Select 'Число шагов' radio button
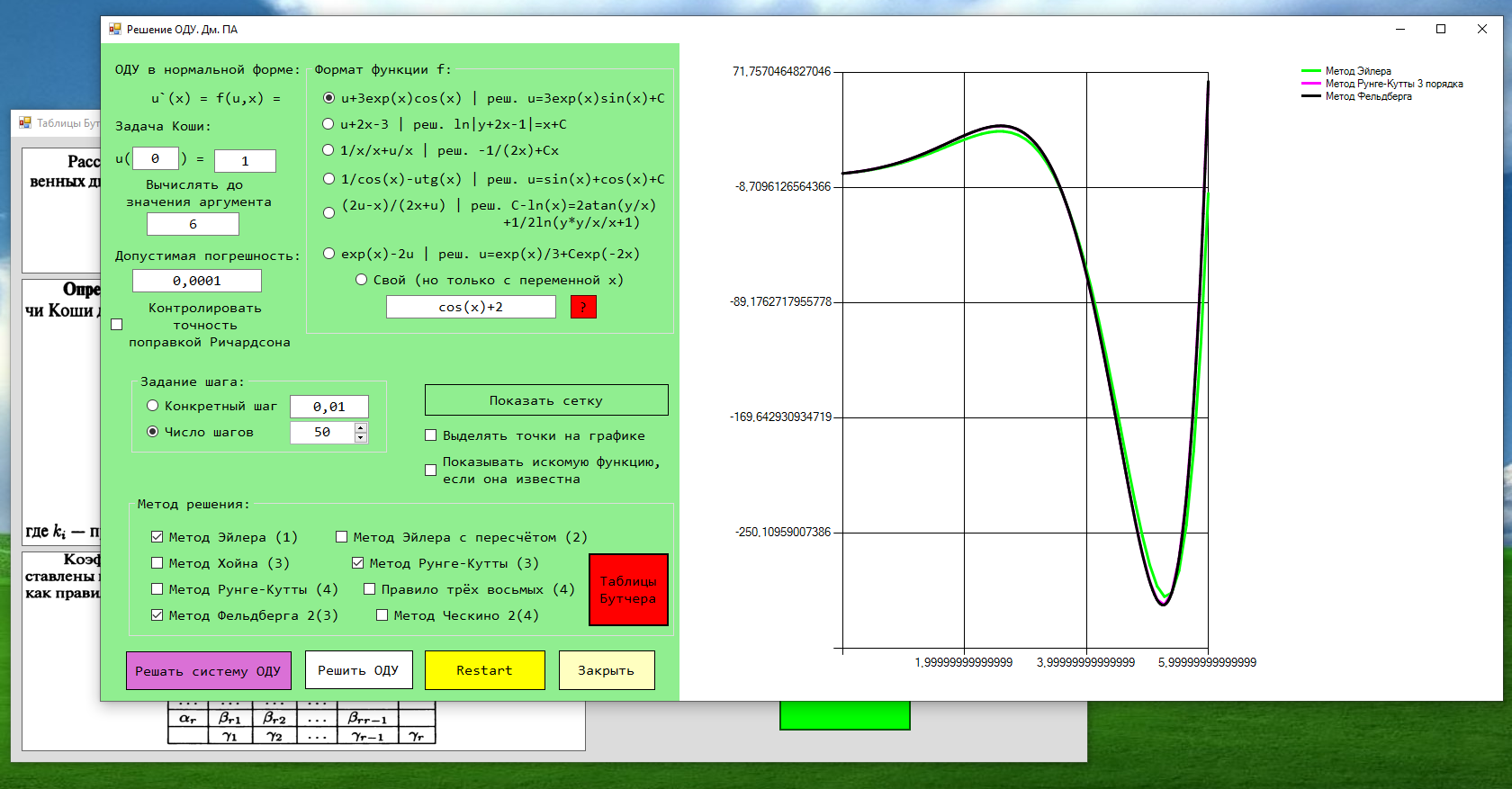This screenshot has height=789, width=1512. [x=152, y=432]
